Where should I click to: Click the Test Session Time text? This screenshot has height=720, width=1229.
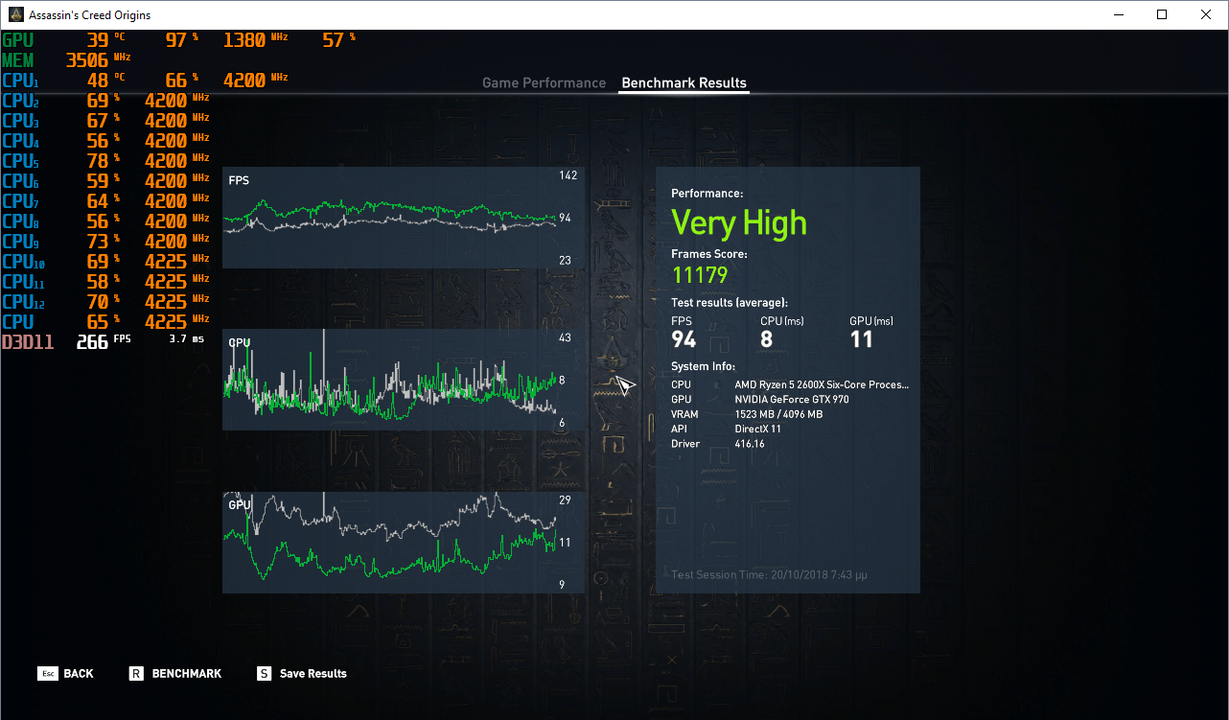point(769,575)
